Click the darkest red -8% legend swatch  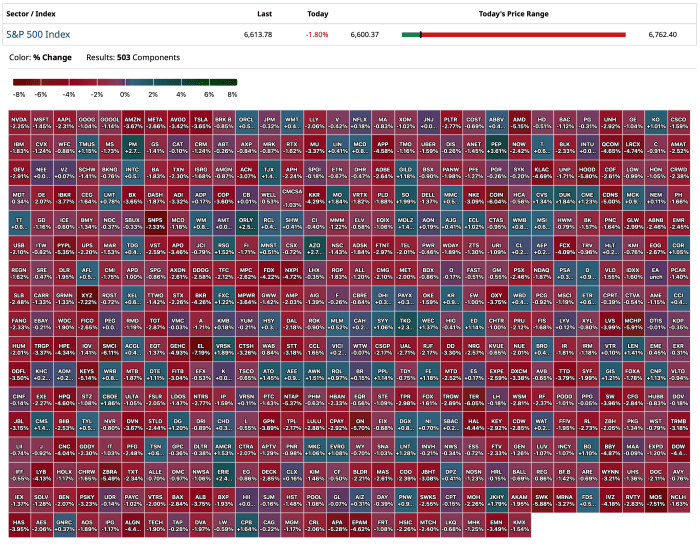point(19,83)
